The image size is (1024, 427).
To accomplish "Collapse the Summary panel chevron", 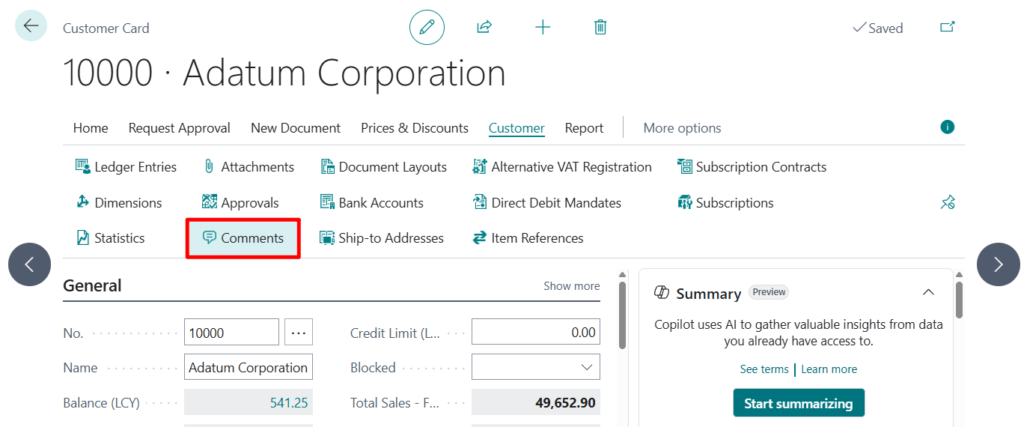I will point(928,292).
